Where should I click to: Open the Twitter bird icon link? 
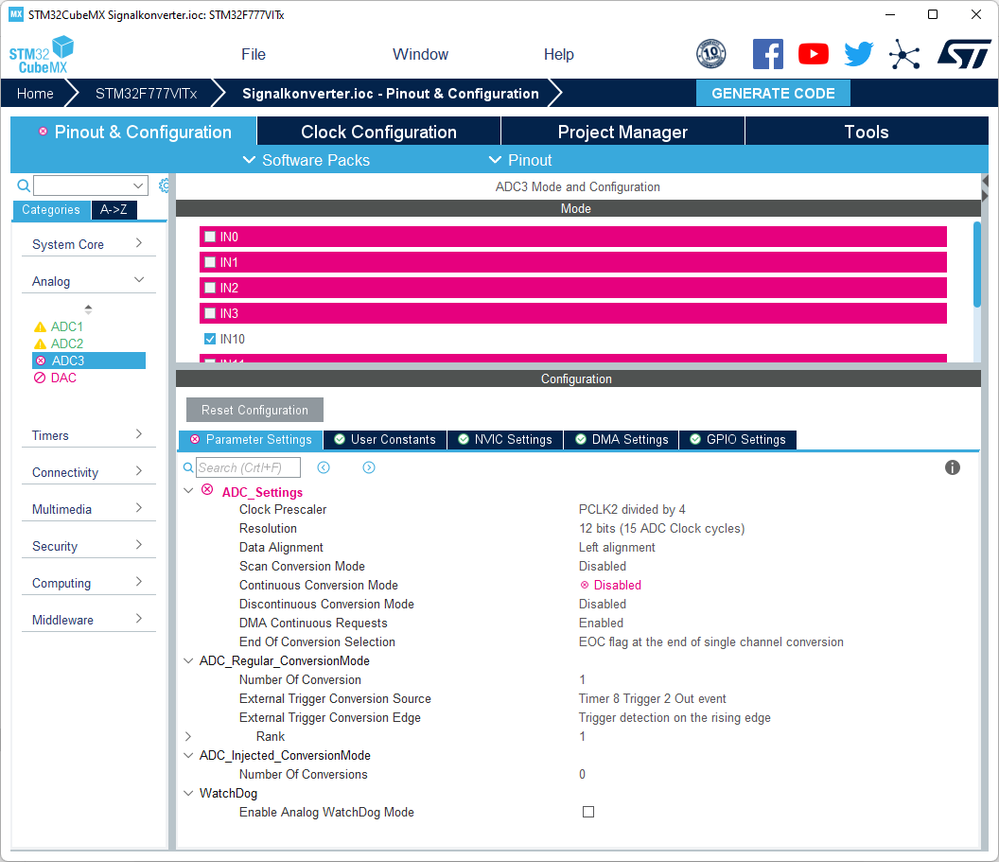(859, 54)
